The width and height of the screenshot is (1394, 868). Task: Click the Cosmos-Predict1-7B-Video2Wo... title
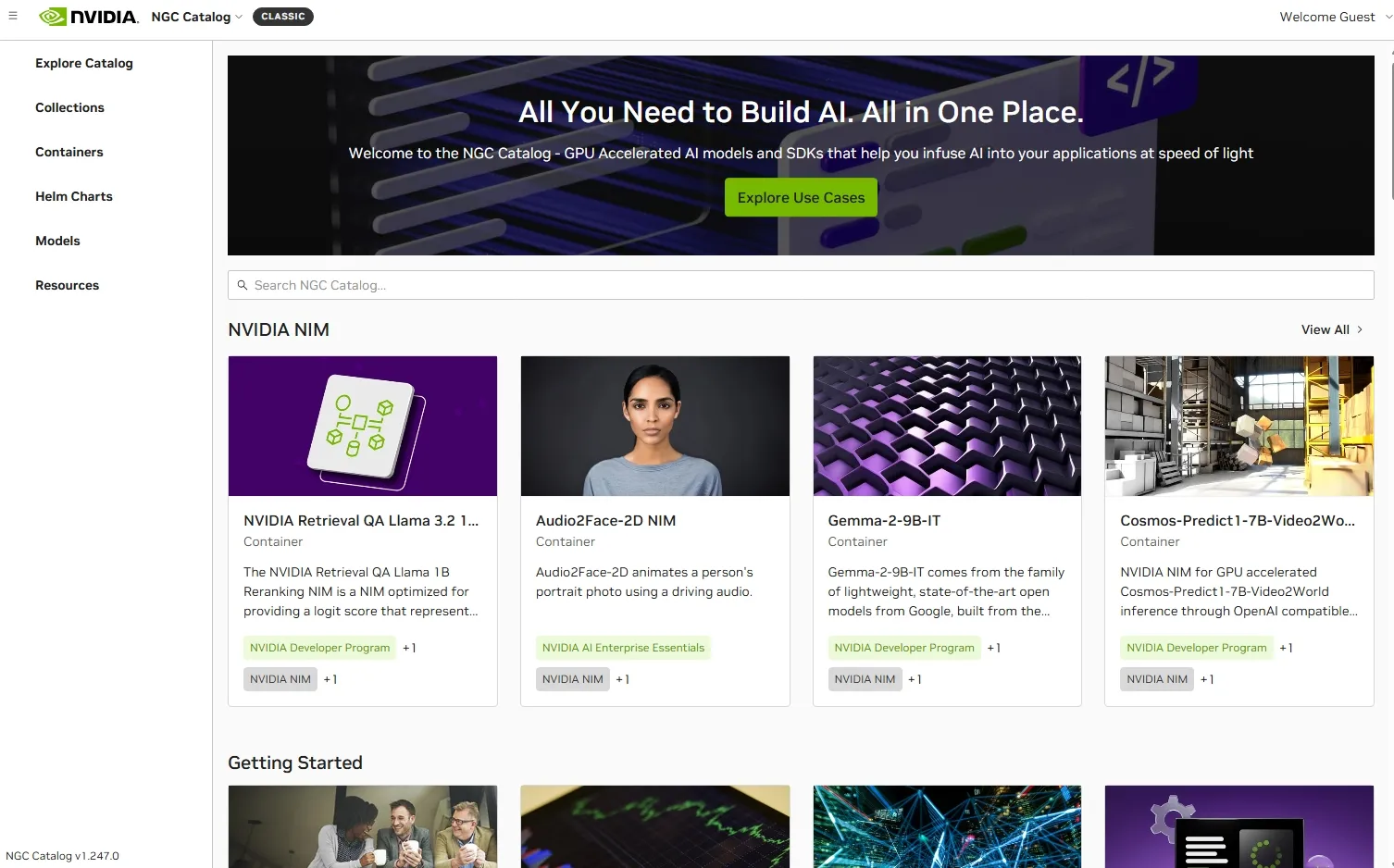pyautogui.click(x=1238, y=520)
